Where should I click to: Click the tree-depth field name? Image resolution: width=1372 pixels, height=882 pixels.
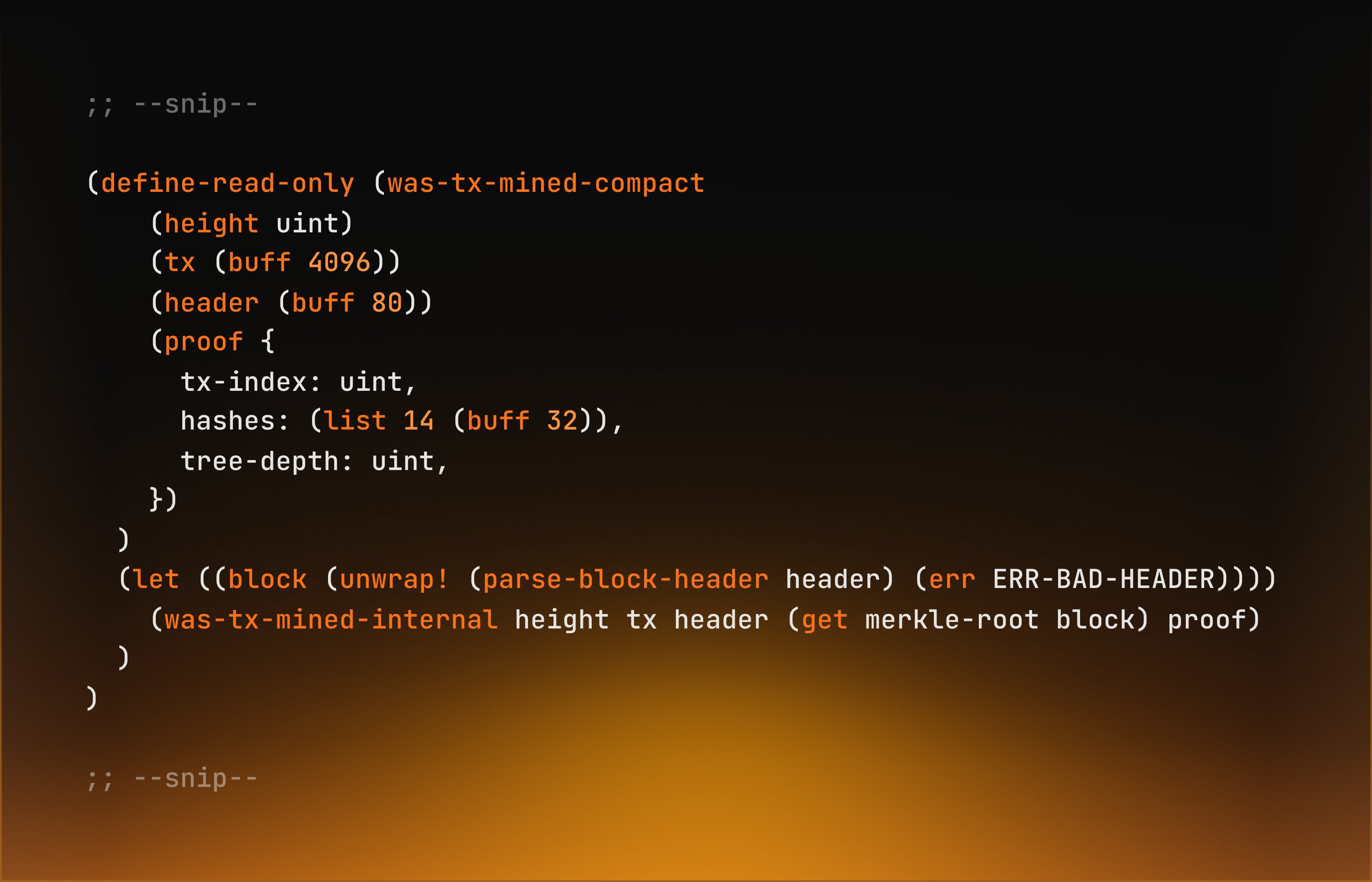tap(259, 461)
